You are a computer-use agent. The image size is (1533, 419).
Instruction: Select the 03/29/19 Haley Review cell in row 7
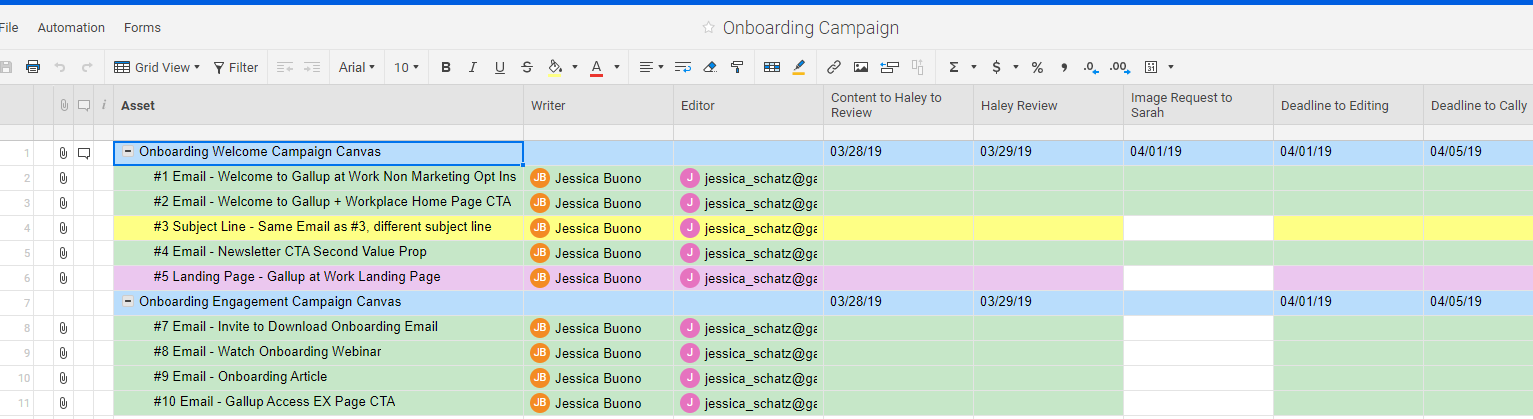click(x=1048, y=303)
